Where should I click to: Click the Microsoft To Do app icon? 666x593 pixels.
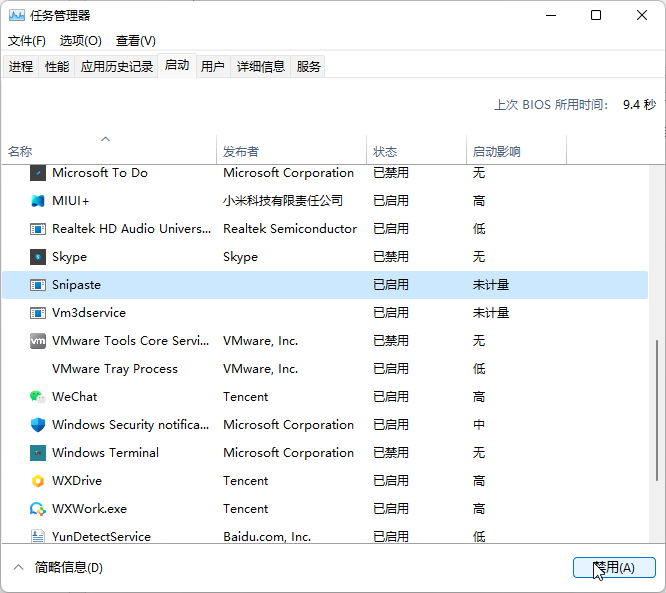coord(38,173)
